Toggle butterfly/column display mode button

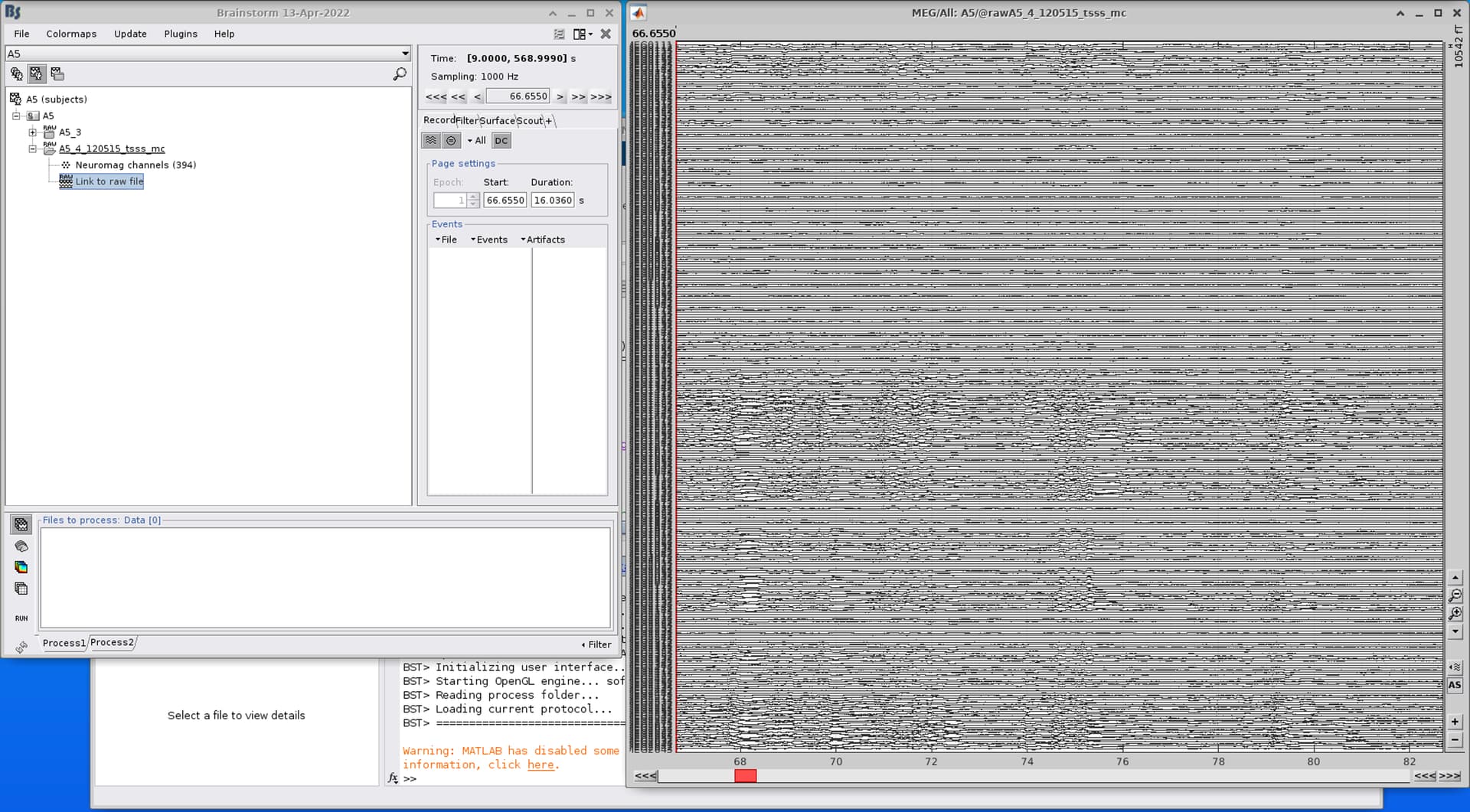431,141
